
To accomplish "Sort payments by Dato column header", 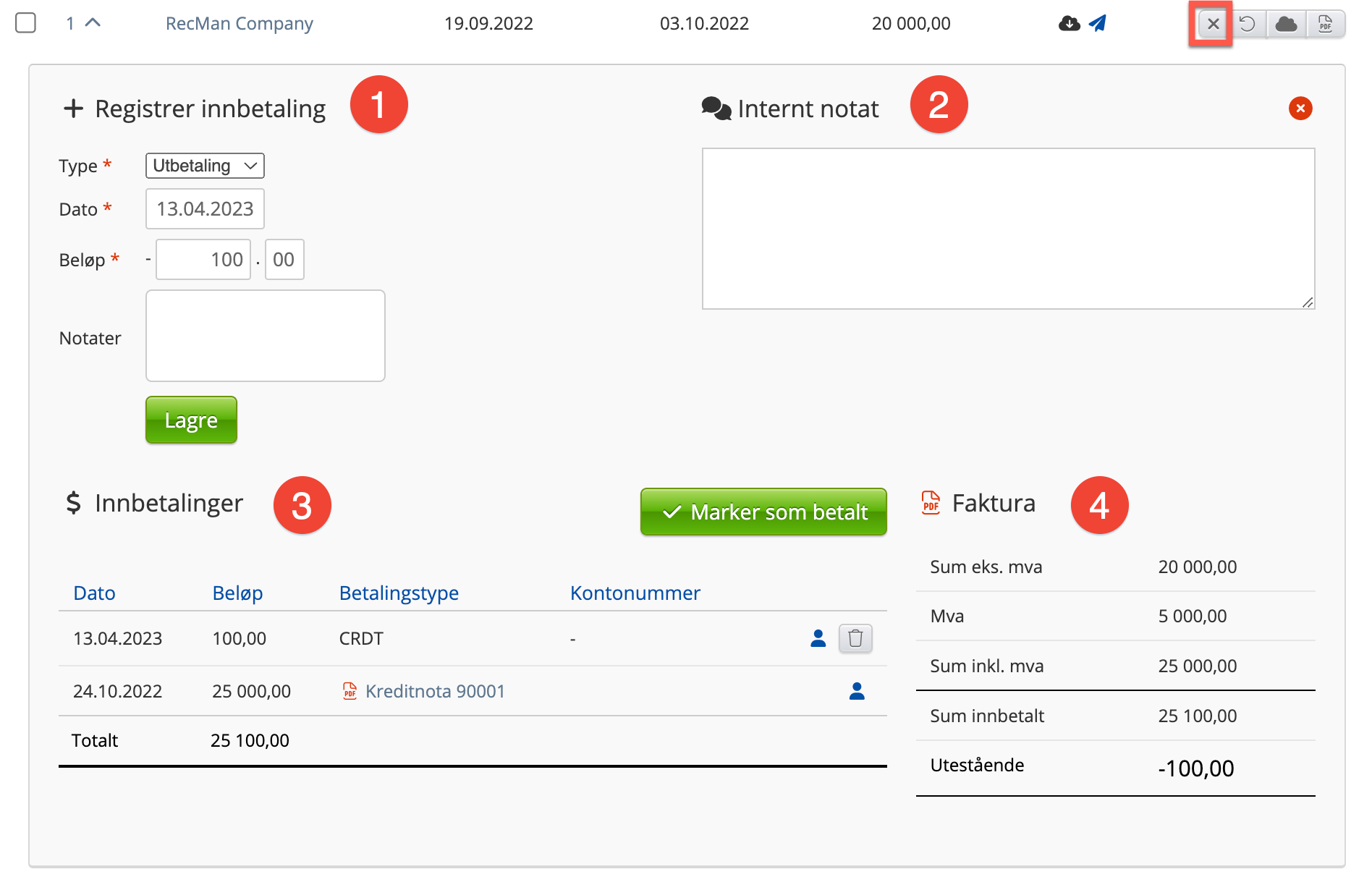I will (94, 593).
